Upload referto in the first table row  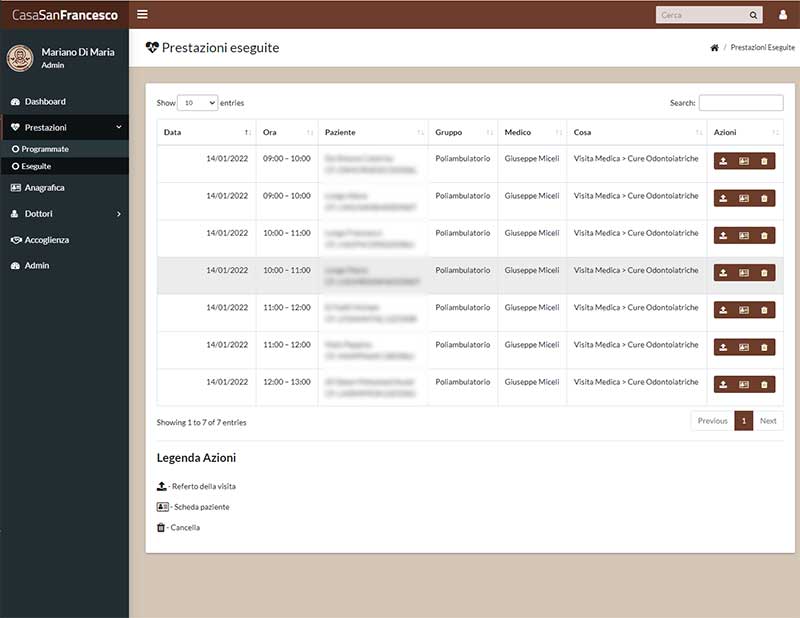(723, 161)
